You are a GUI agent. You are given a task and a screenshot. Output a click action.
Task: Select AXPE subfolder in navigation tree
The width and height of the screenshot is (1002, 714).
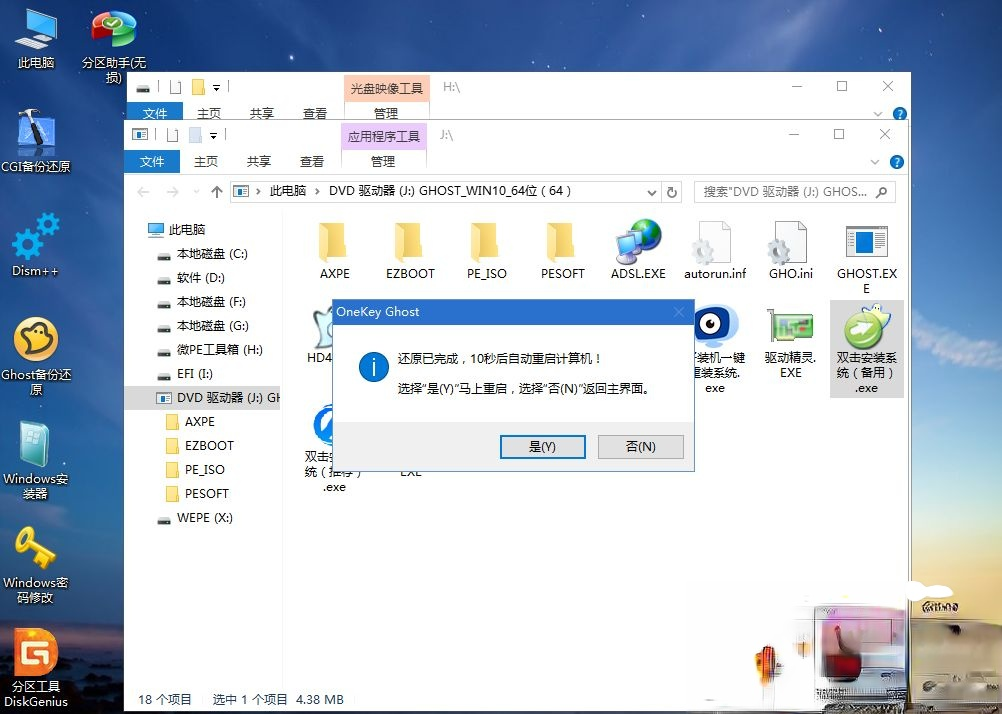190,422
